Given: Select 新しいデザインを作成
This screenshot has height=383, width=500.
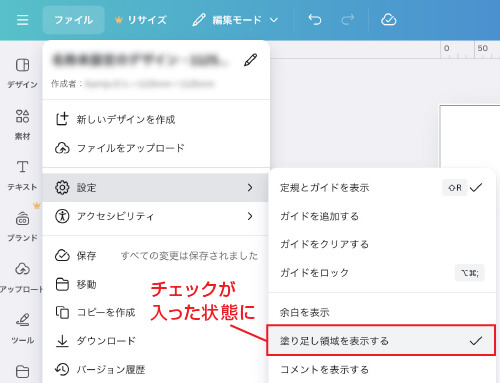Looking at the screenshot, I should point(156,119).
